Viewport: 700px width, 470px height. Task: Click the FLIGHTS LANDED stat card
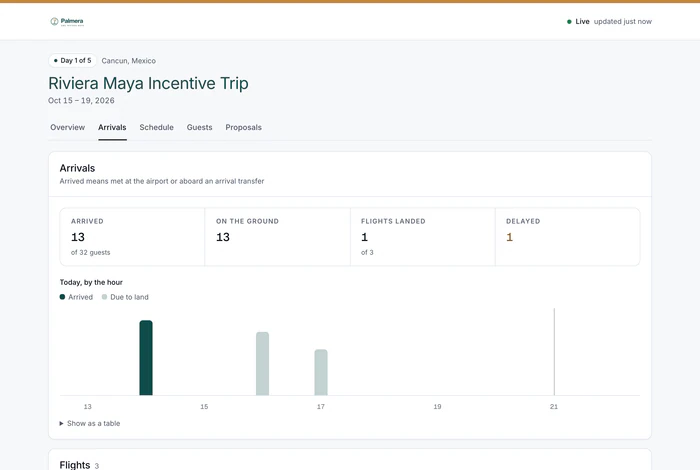tap(423, 237)
